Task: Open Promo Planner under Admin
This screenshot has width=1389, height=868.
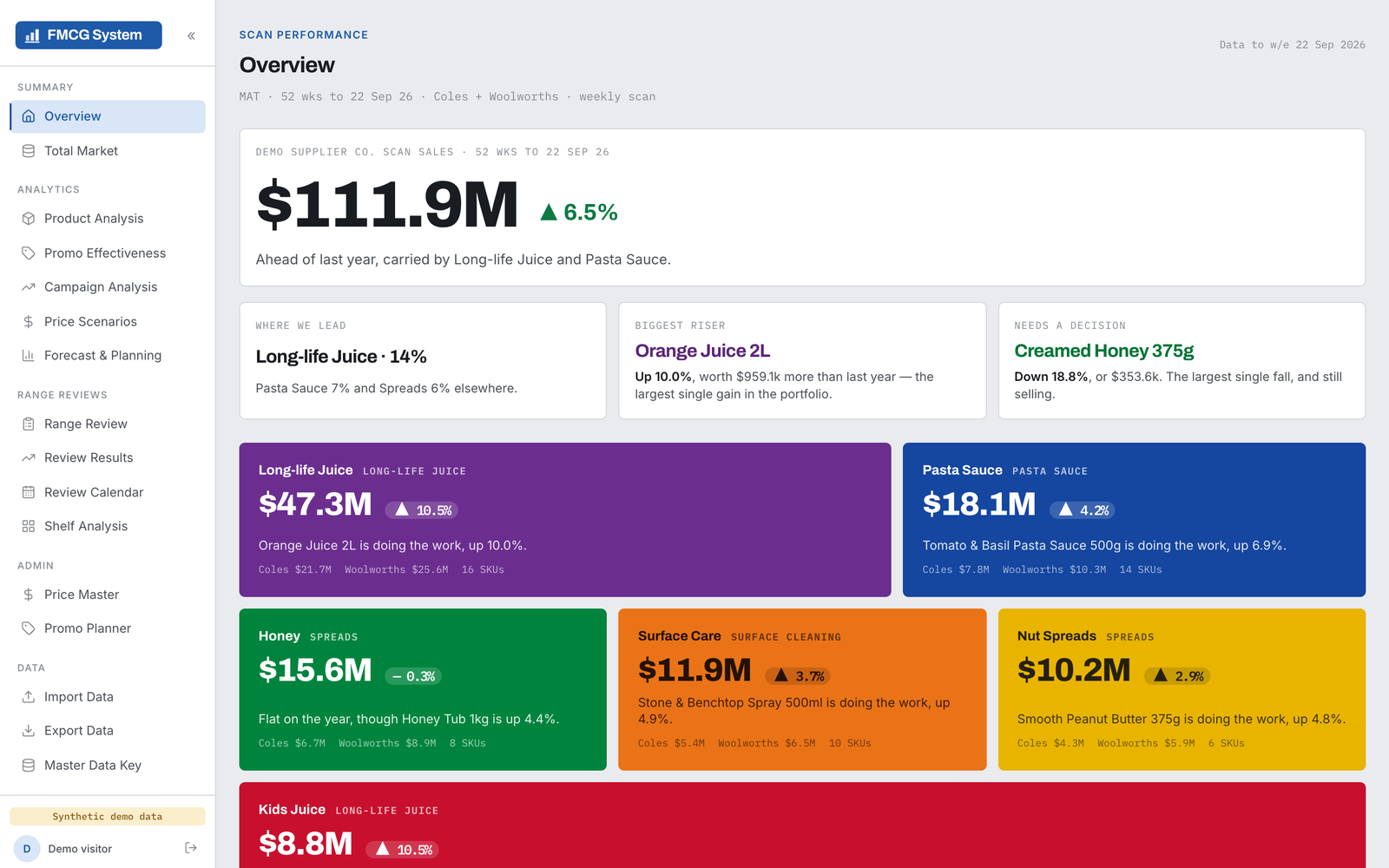Action: pyautogui.click(x=108, y=628)
